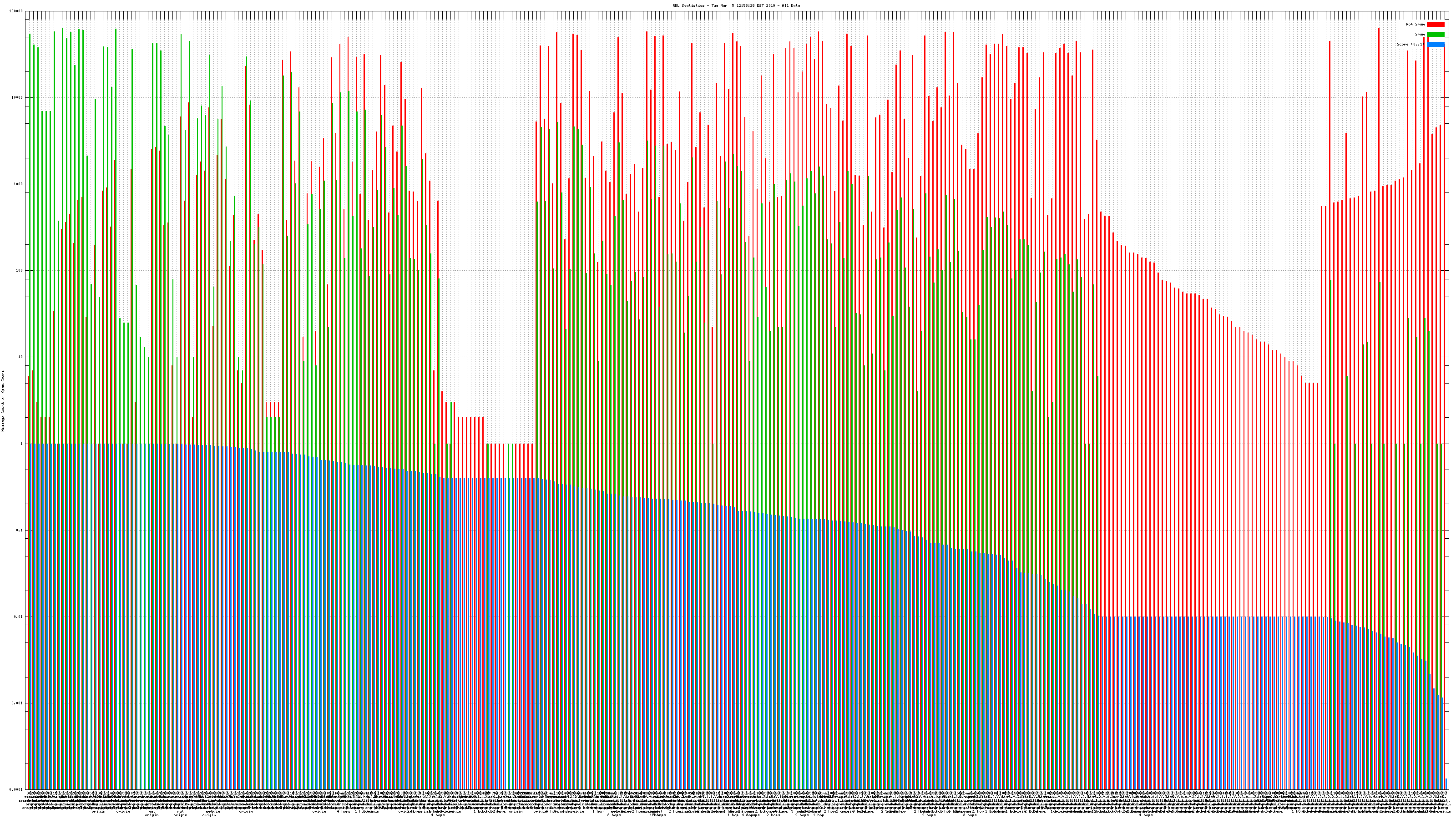
Task: Click the red Not Spam legend swatch
Action: (x=1435, y=24)
